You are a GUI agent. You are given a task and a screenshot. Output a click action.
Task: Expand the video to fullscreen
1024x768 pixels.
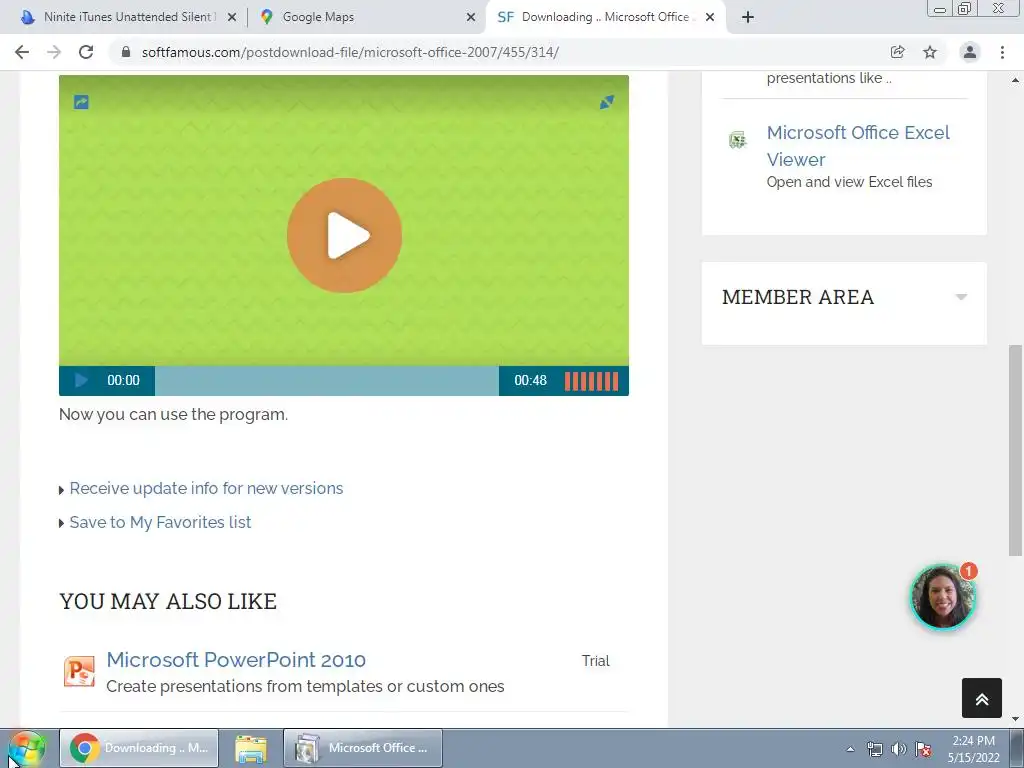pos(607,102)
